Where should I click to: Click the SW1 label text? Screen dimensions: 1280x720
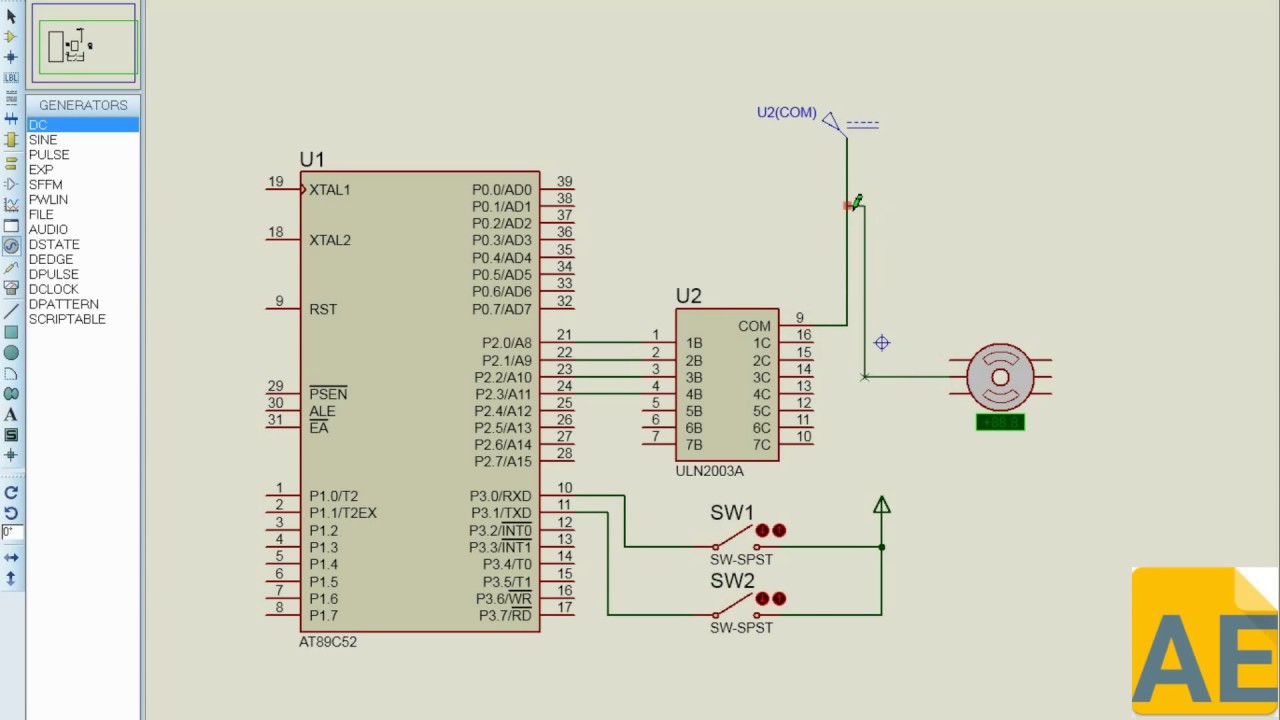coord(732,513)
